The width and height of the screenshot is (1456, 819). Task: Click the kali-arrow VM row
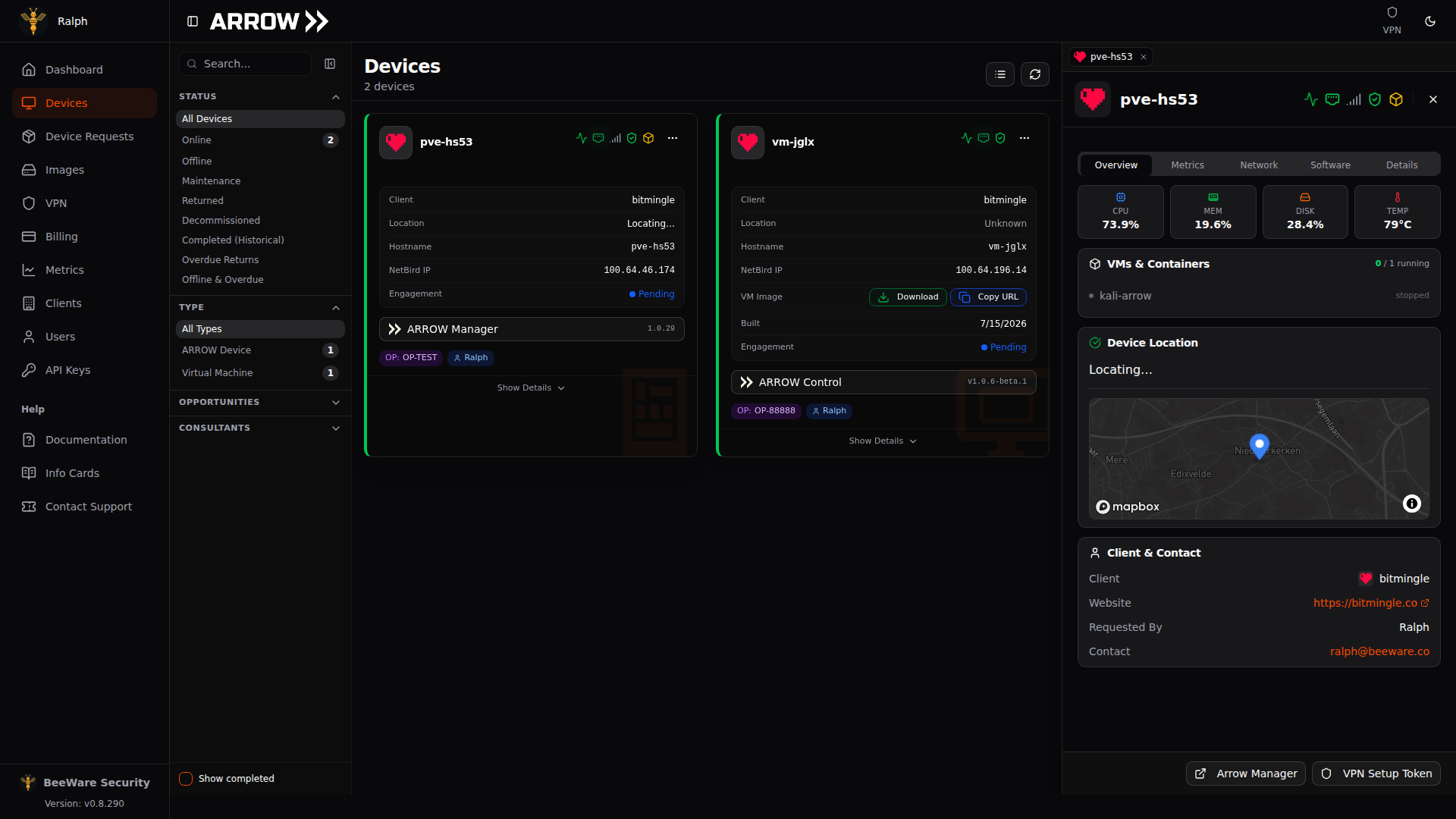tap(1259, 296)
